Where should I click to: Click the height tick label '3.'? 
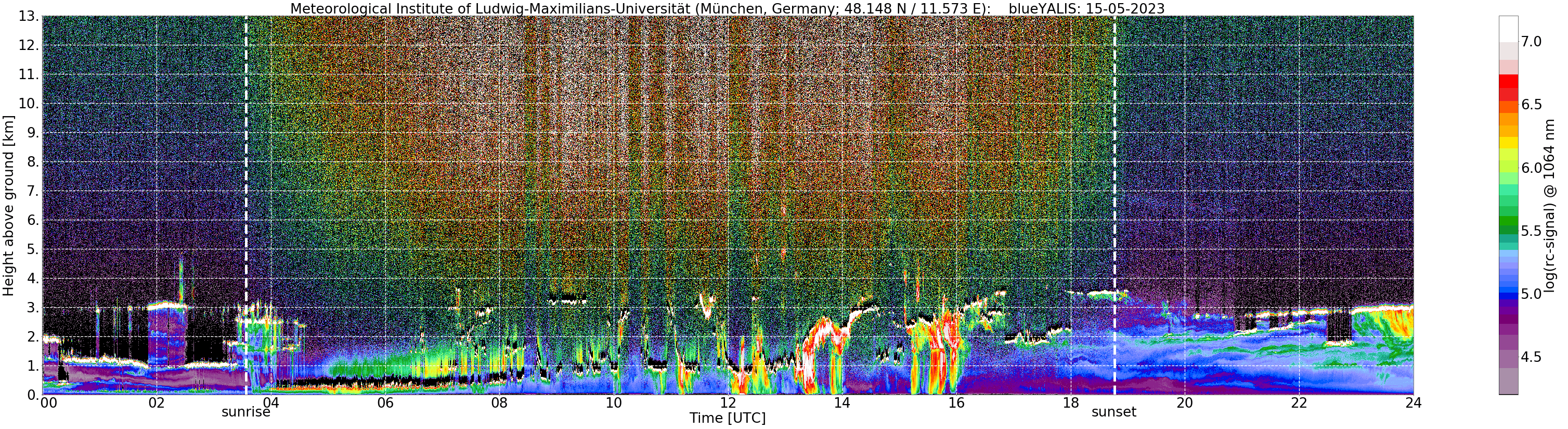click(33, 308)
